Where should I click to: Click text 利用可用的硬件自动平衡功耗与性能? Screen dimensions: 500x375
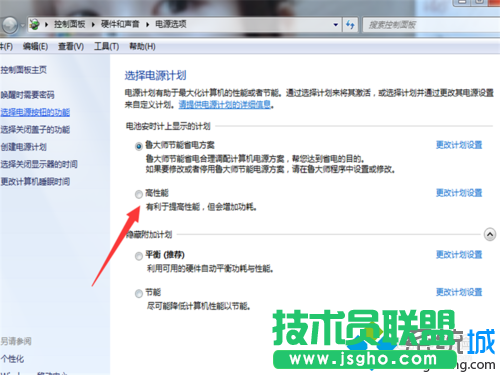(x=210, y=268)
